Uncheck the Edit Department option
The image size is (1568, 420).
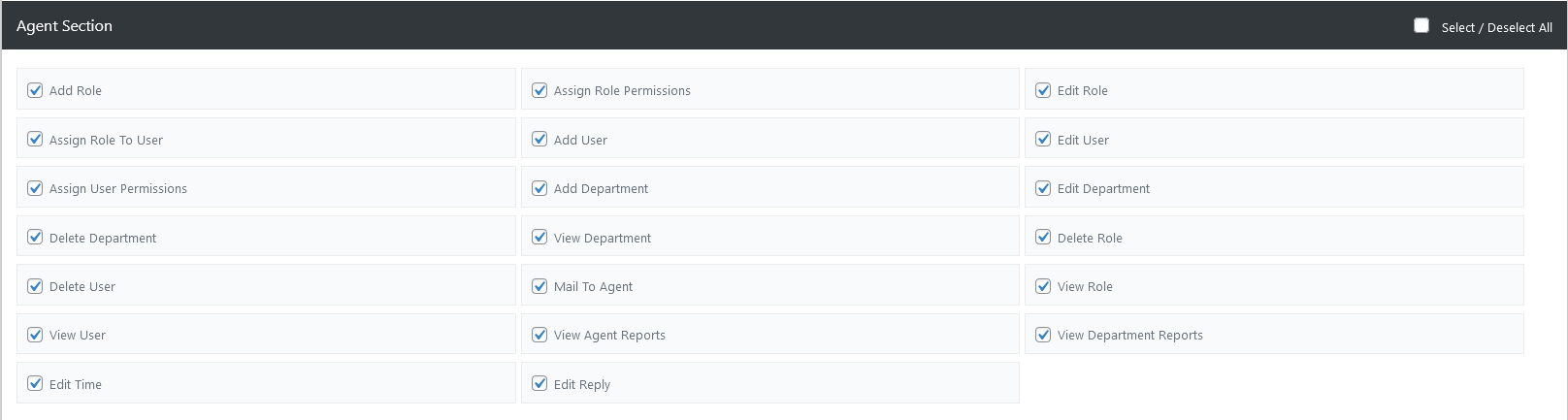1043,188
